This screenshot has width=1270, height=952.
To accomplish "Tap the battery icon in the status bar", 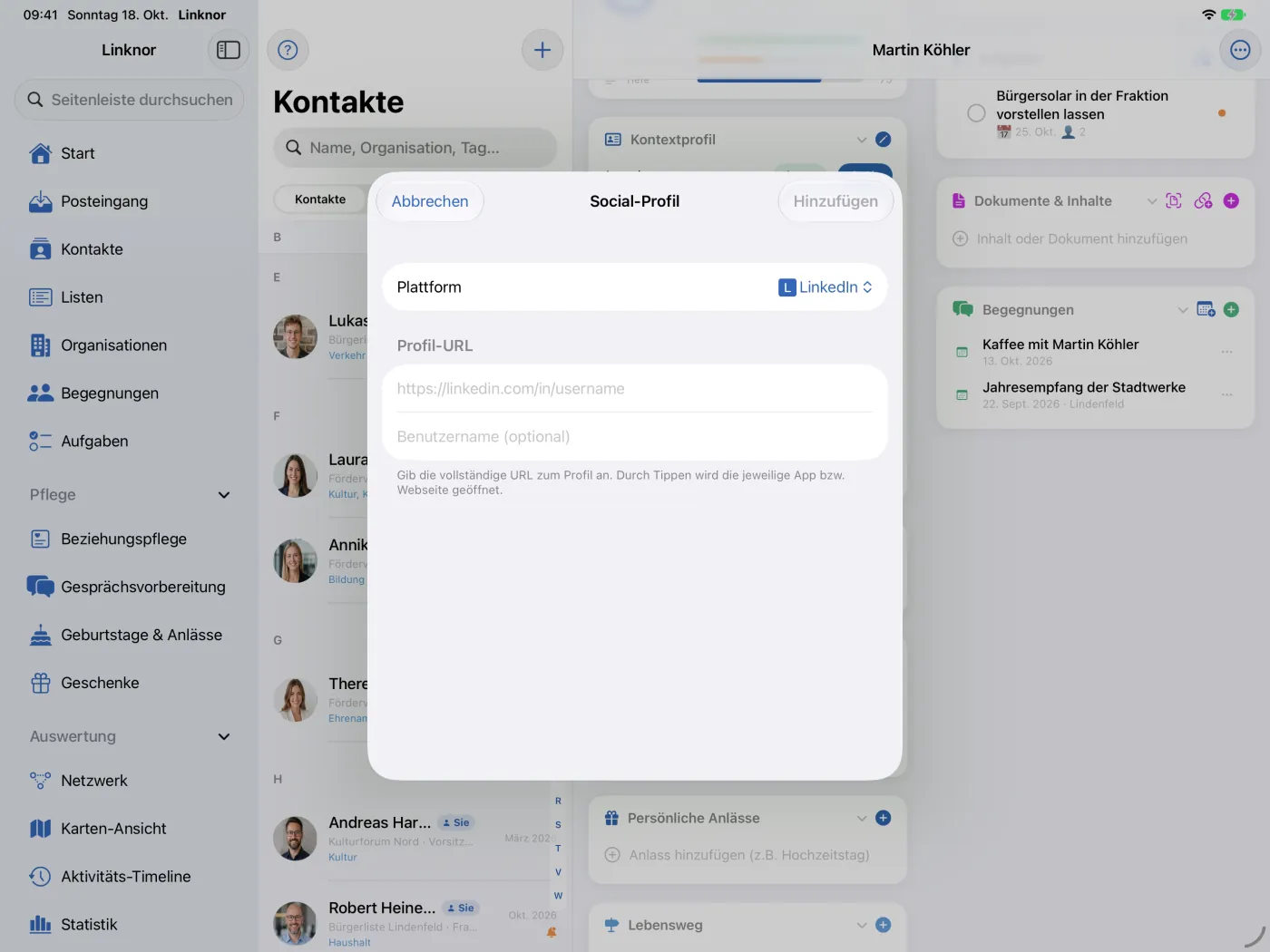I will pyautogui.click(x=1233, y=15).
